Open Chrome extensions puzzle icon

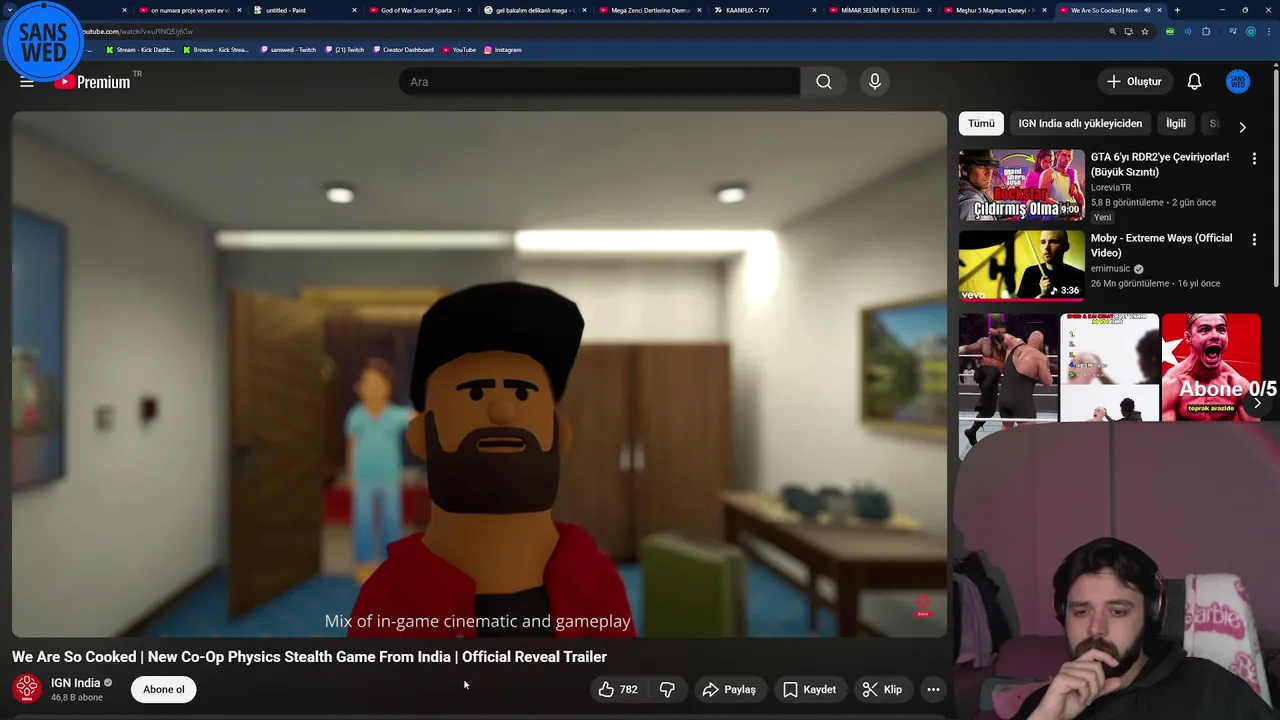(1206, 31)
